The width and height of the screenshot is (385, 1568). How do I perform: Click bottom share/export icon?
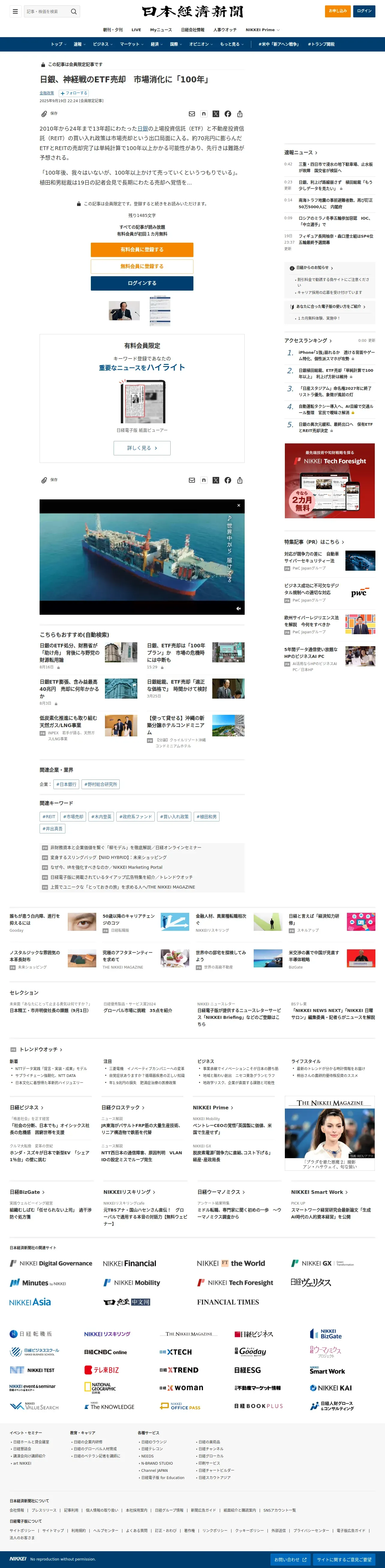coord(240,480)
